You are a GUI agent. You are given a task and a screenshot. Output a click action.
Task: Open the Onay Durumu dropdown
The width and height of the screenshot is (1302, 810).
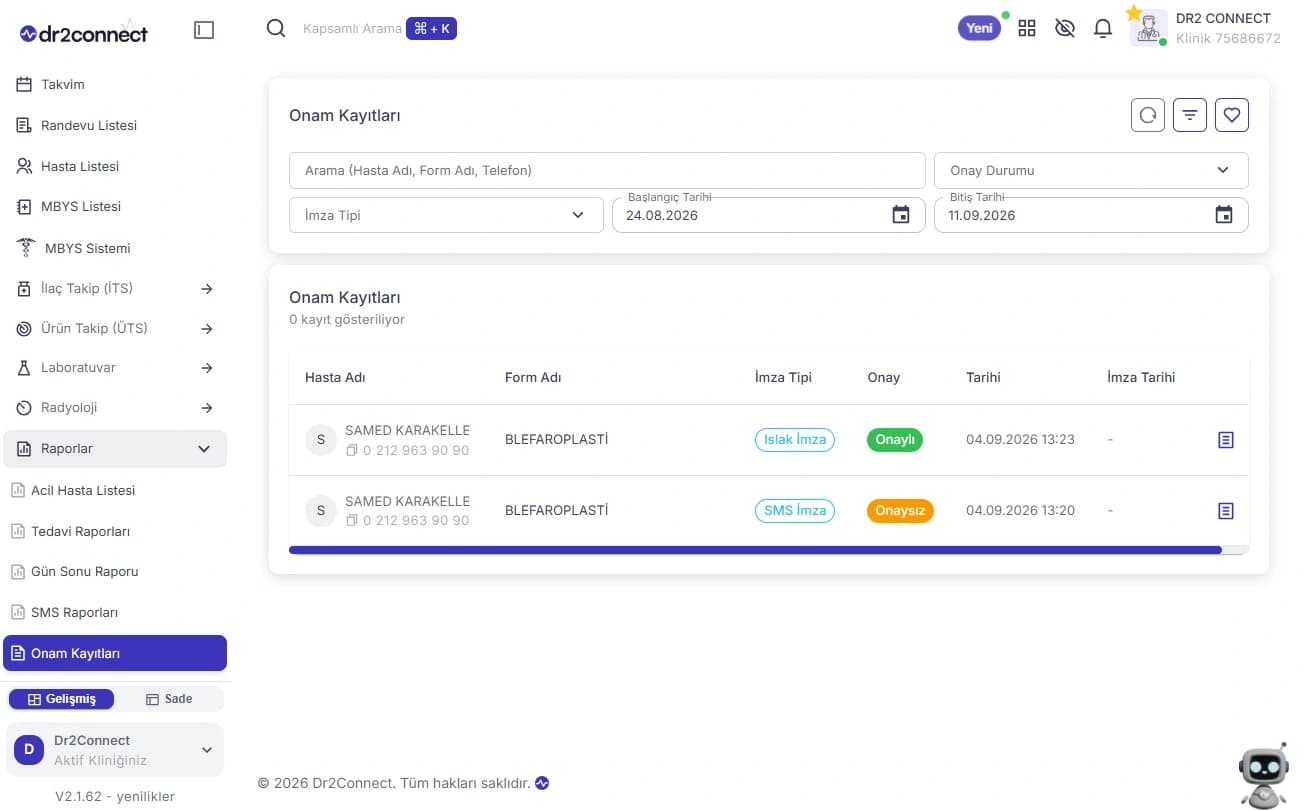pos(1091,170)
